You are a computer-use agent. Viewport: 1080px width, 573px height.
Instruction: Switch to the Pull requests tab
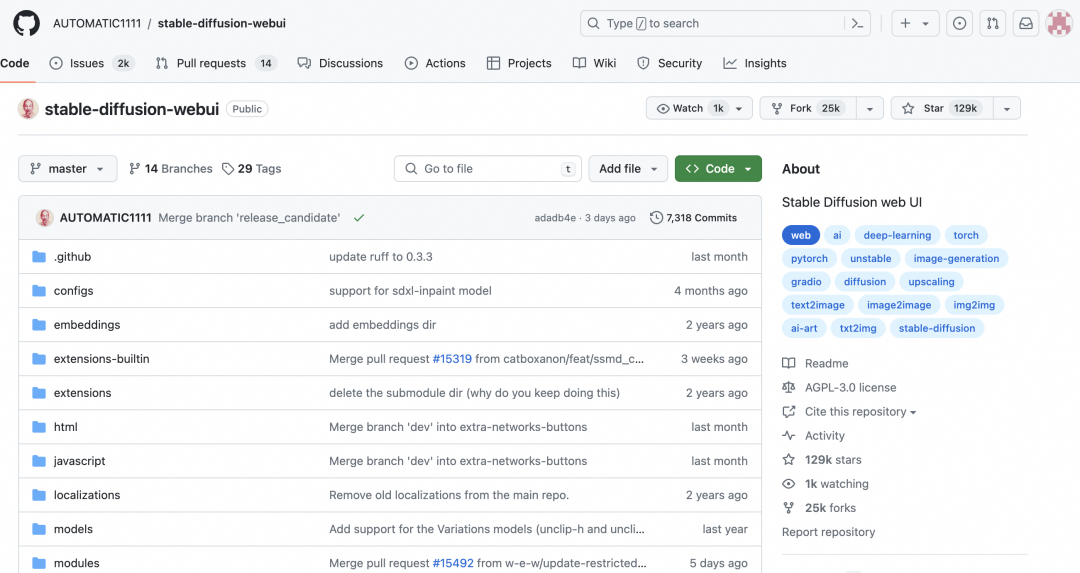pos(215,63)
